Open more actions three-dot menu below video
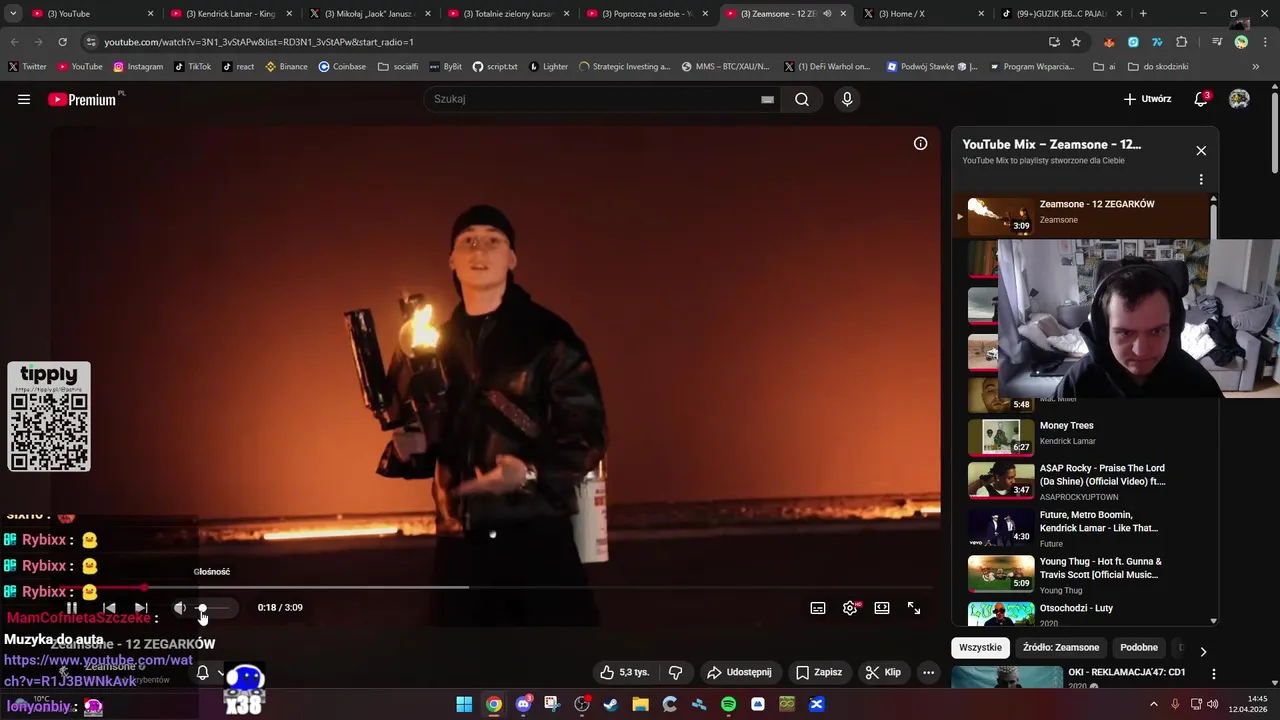1280x720 pixels. pyautogui.click(x=928, y=673)
